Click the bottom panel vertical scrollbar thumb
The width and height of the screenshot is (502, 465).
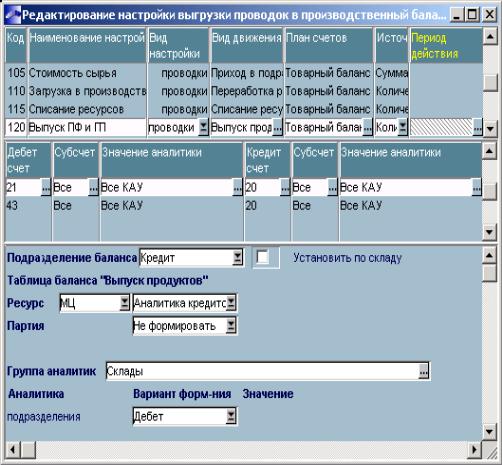point(489,273)
